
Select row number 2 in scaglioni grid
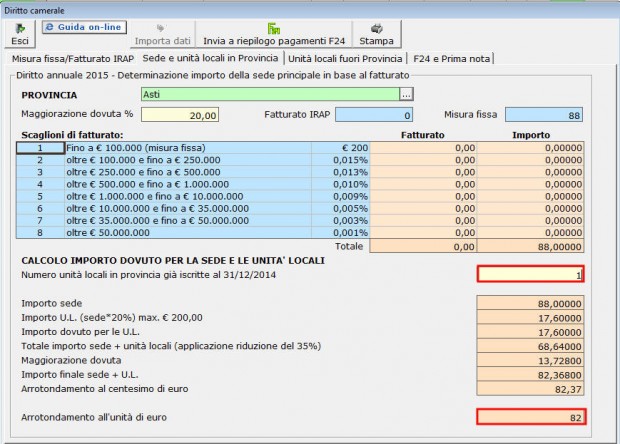pyautogui.click(x=40, y=160)
